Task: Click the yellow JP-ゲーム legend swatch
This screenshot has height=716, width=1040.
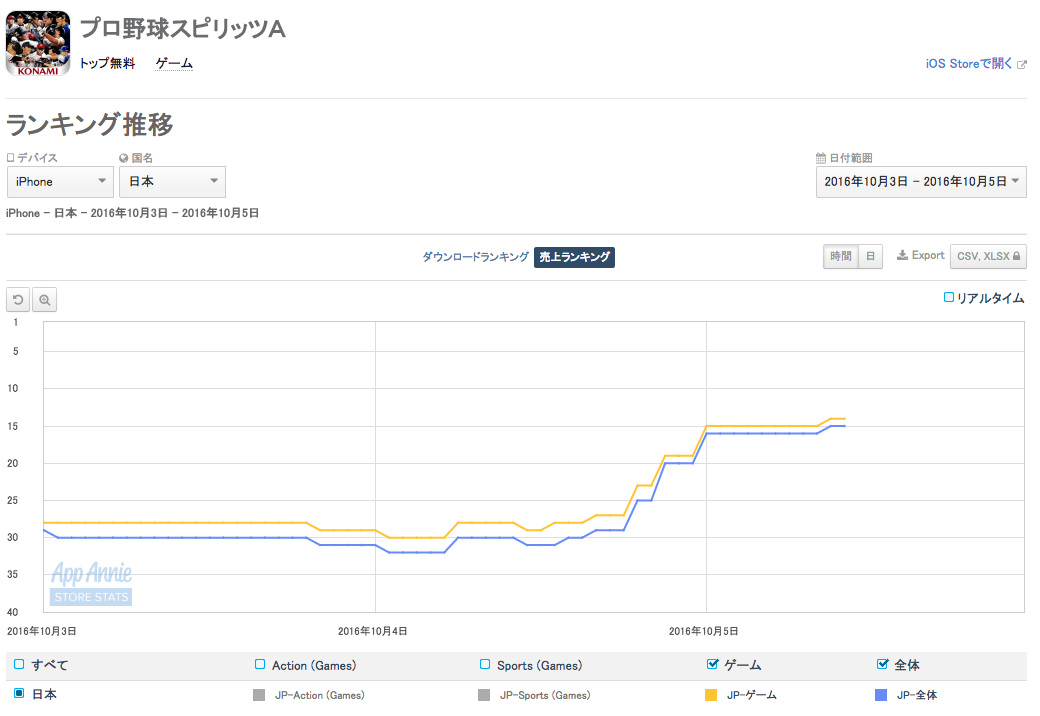Action: [x=711, y=695]
